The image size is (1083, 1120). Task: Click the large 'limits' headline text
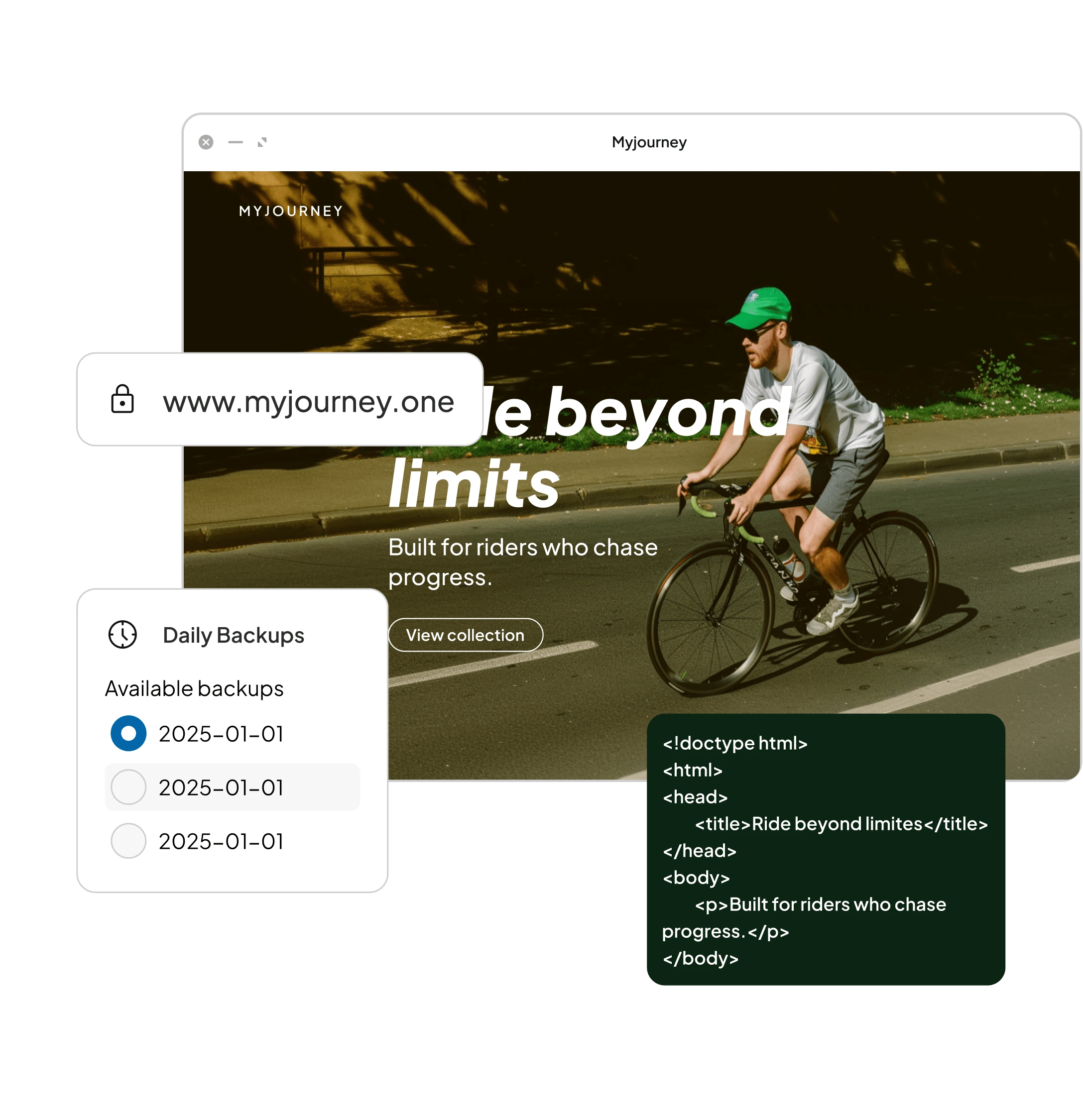(474, 484)
